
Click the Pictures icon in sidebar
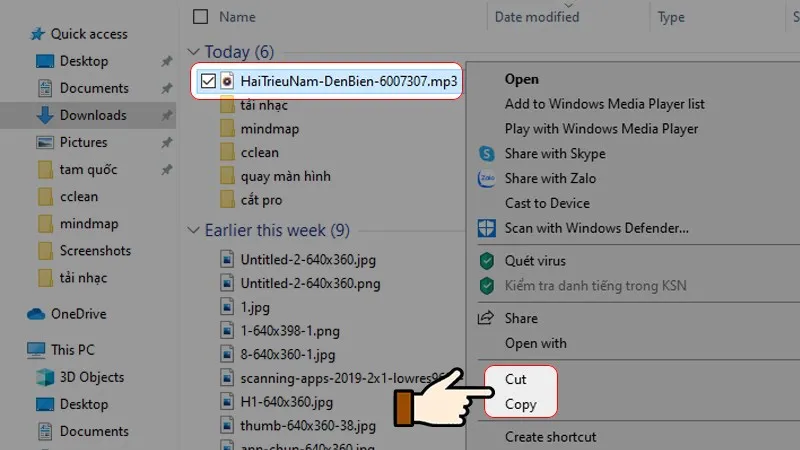coord(45,142)
